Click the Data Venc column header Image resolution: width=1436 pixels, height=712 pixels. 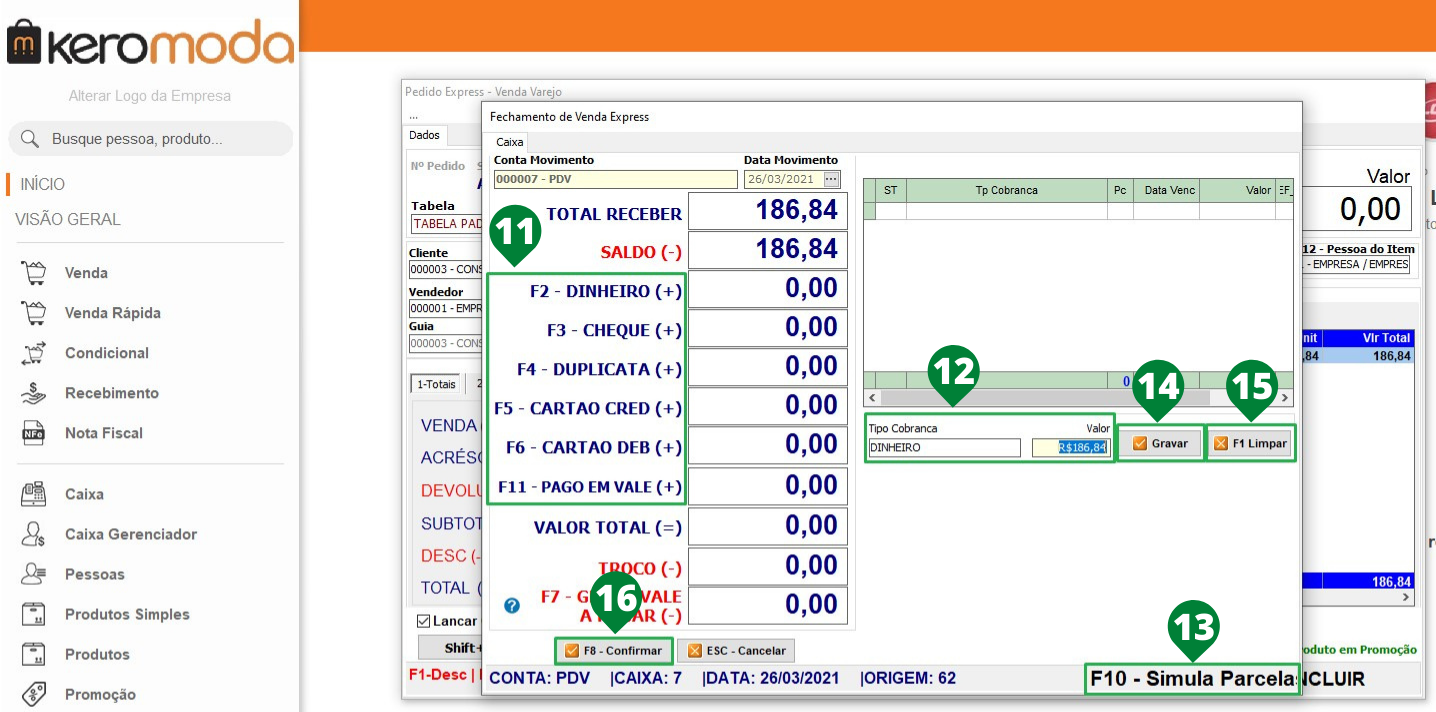pos(1167,190)
